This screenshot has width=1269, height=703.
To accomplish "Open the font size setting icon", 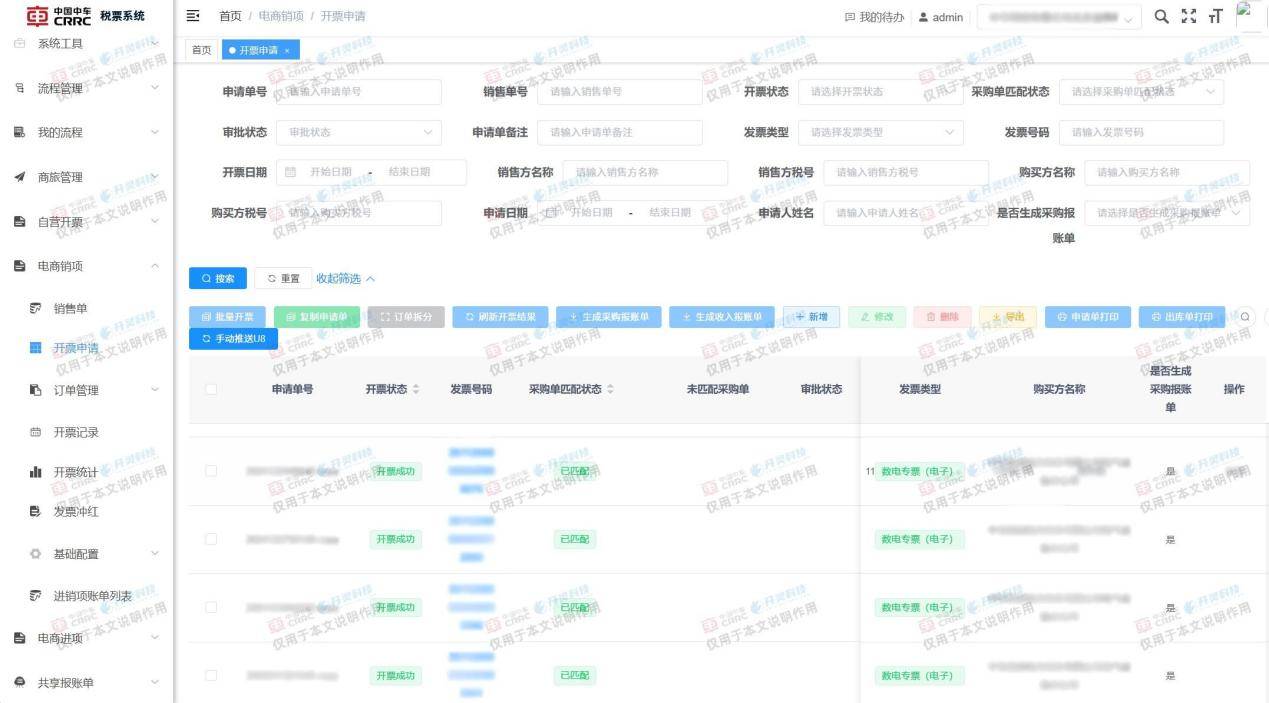I will [1216, 16].
